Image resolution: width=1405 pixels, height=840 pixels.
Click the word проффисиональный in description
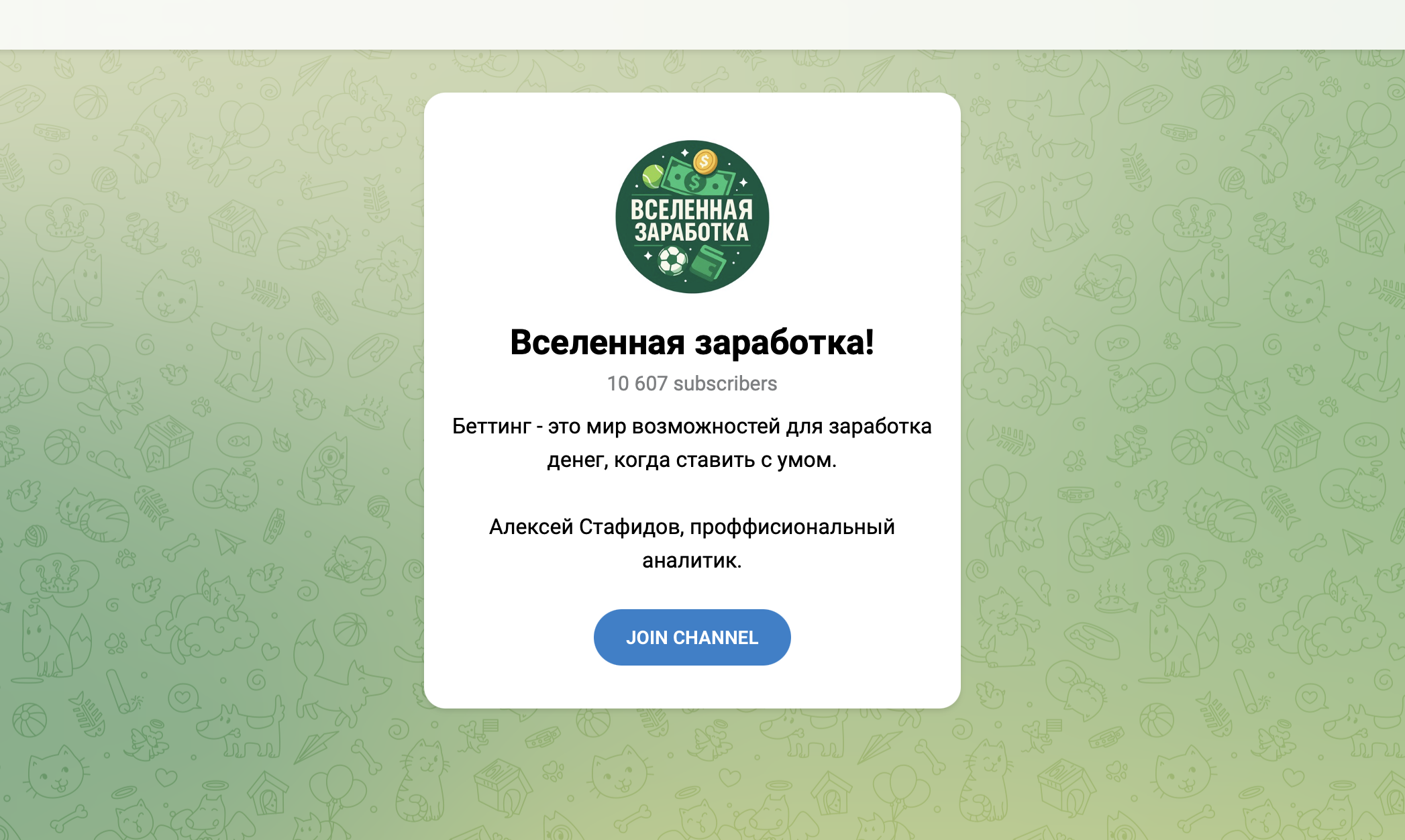coord(792,527)
